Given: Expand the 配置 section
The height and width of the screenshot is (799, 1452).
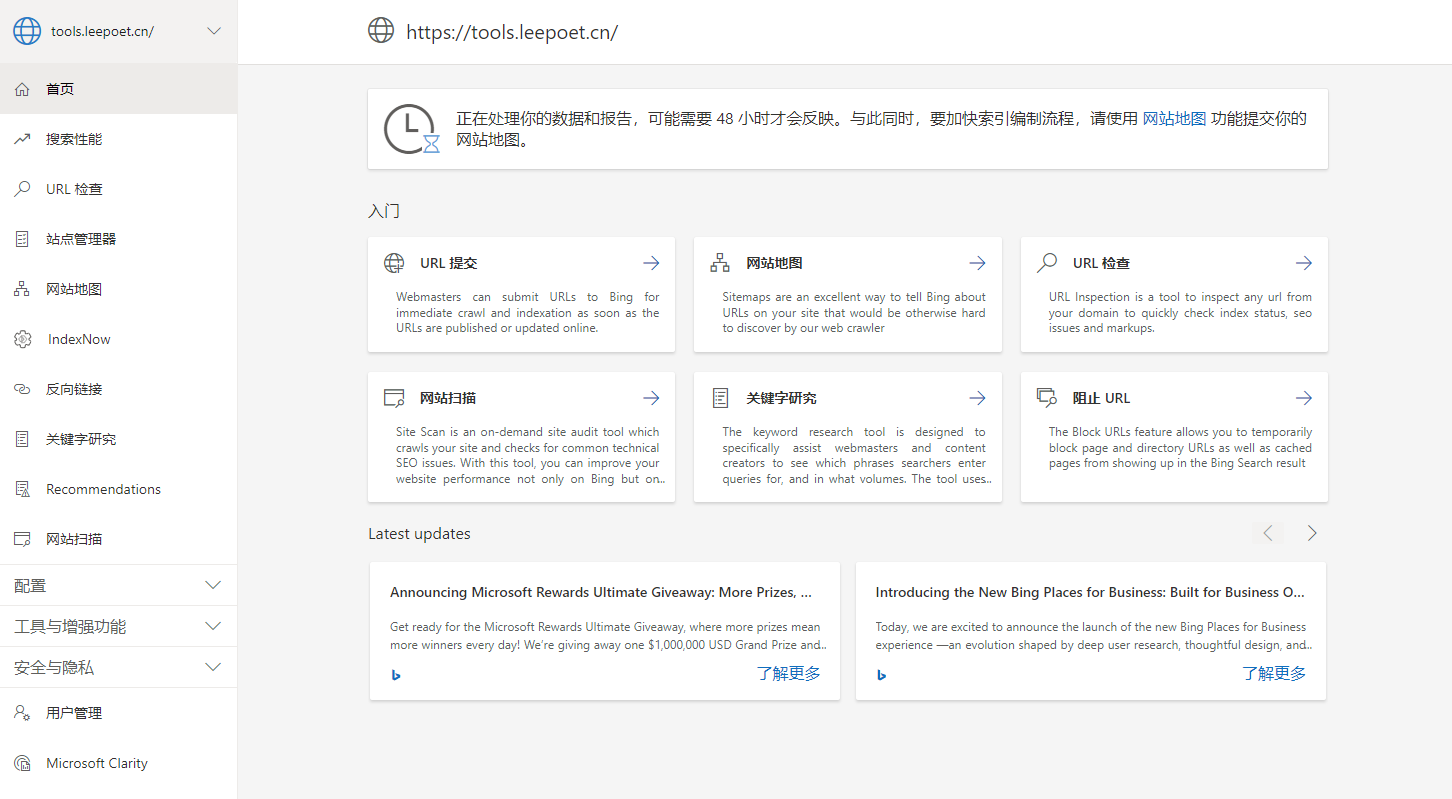Looking at the screenshot, I should tap(213, 585).
